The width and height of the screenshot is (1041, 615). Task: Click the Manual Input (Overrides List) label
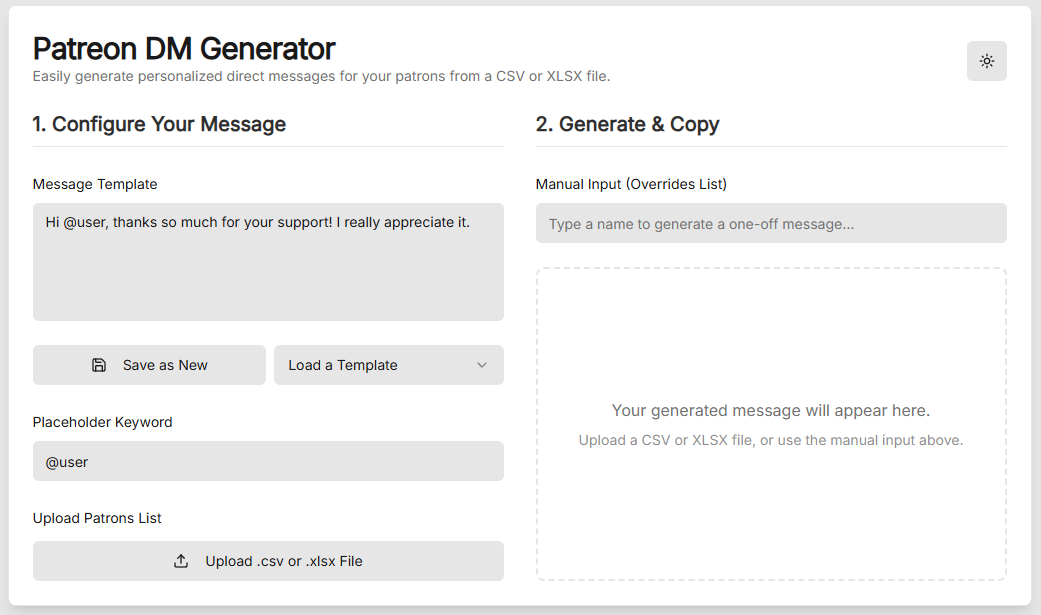point(631,184)
